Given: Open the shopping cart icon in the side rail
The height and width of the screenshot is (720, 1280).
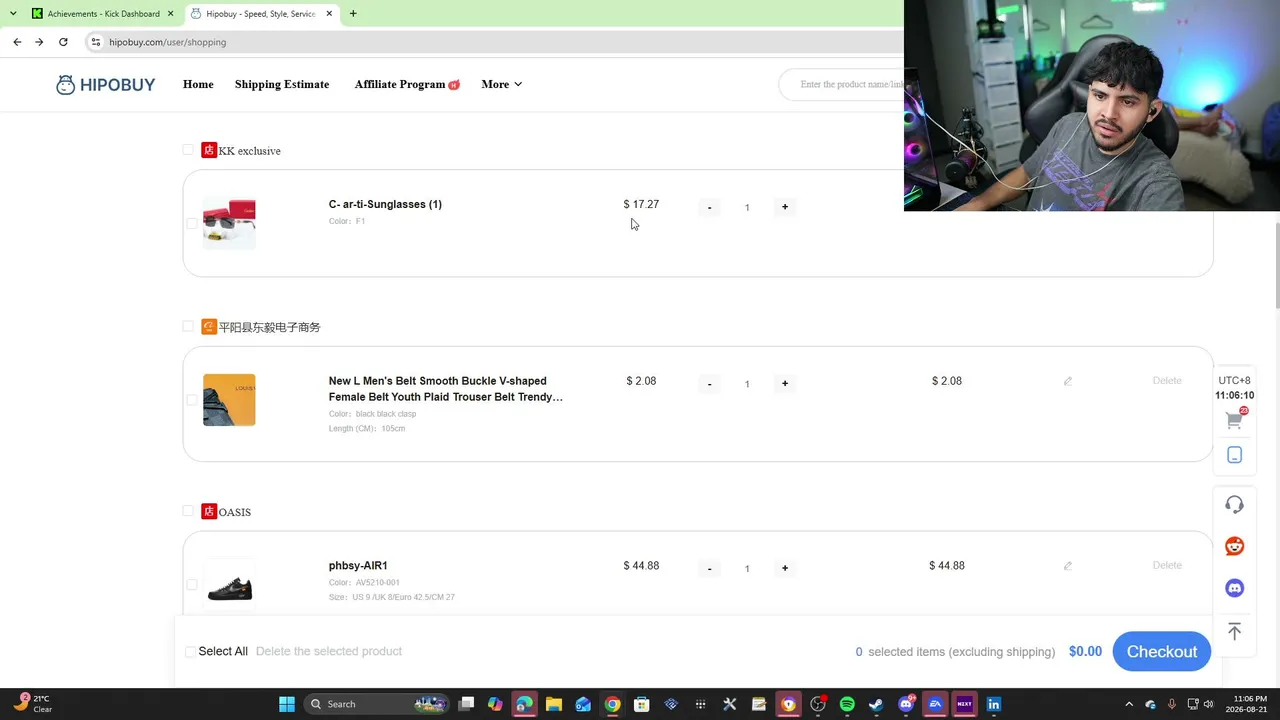Looking at the screenshot, I should pos(1234,421).
